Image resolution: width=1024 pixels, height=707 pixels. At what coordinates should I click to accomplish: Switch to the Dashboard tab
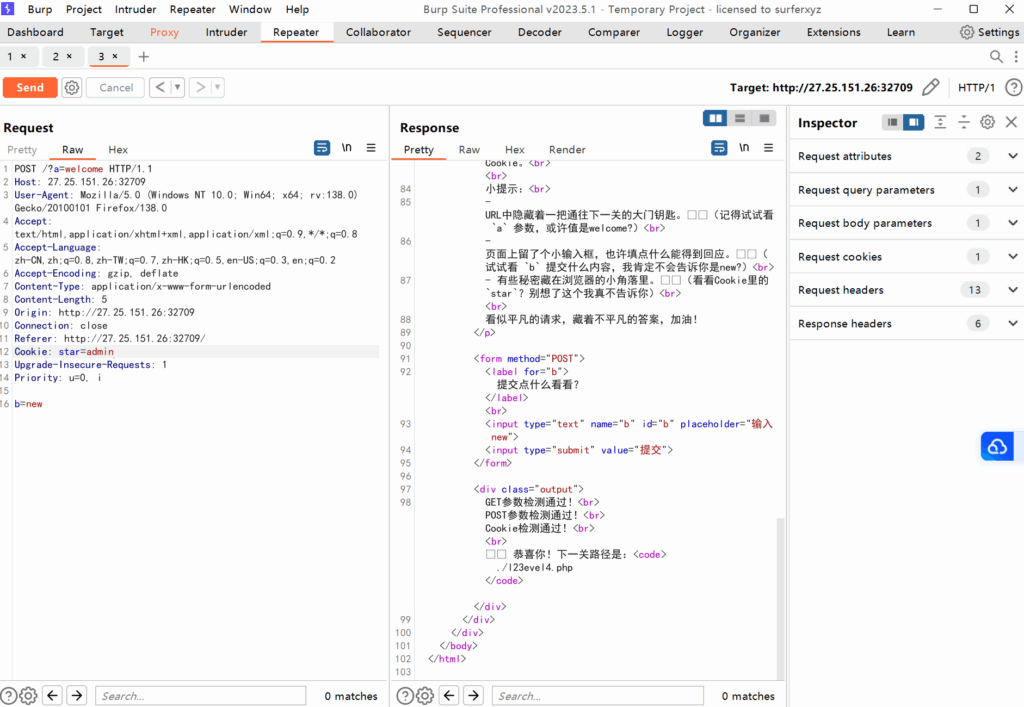(35, 32)
